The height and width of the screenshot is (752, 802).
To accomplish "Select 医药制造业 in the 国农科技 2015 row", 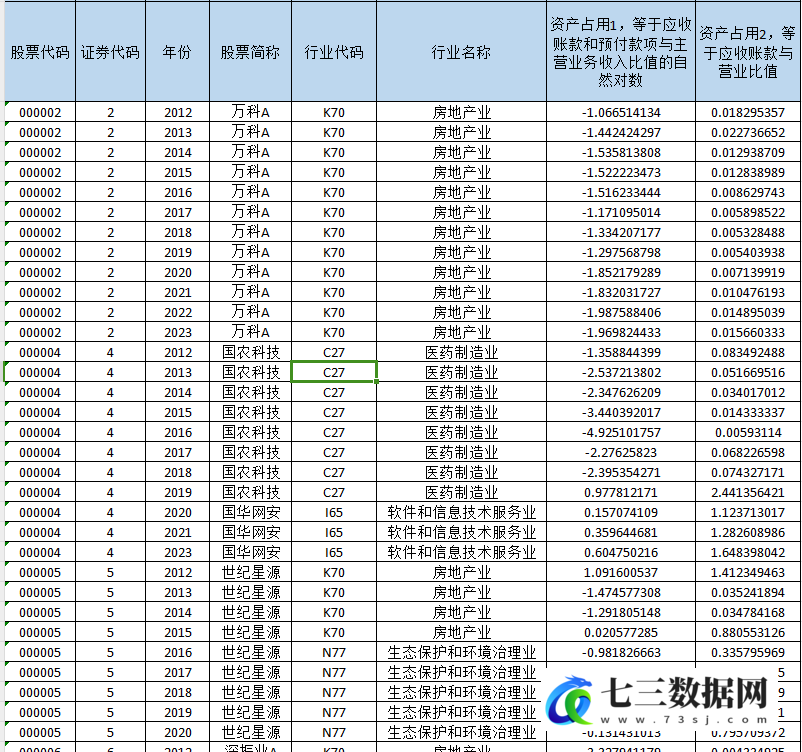I will 461,412.
